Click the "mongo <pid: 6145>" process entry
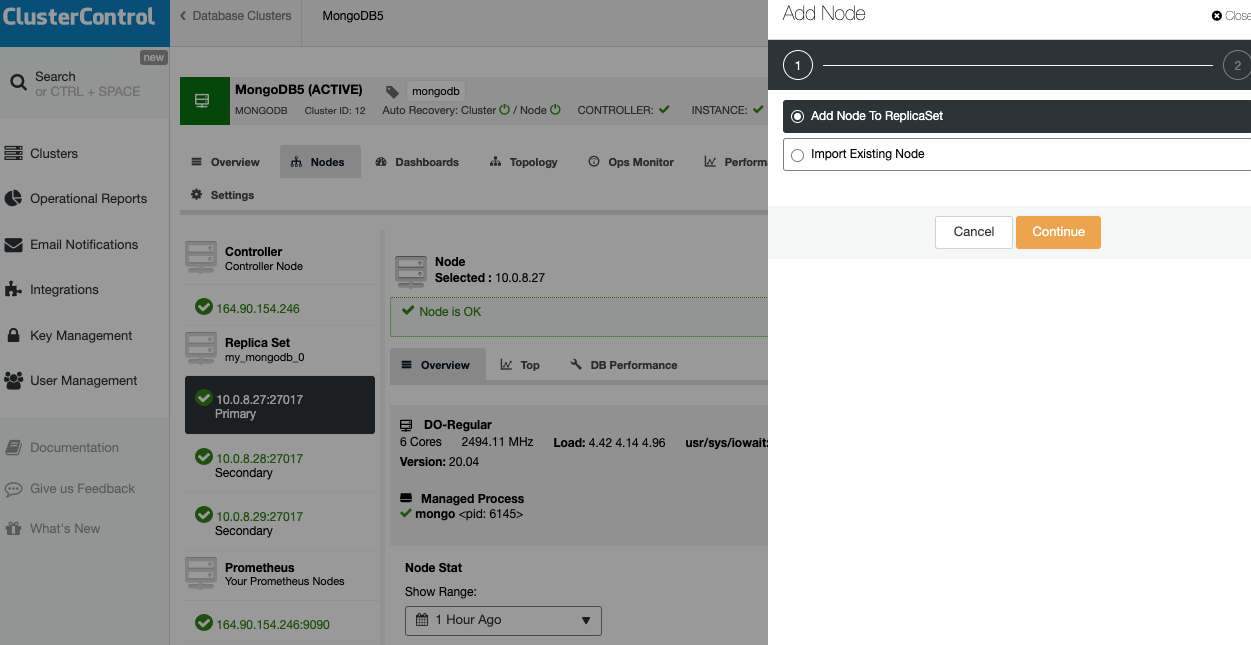 (469, 514)
